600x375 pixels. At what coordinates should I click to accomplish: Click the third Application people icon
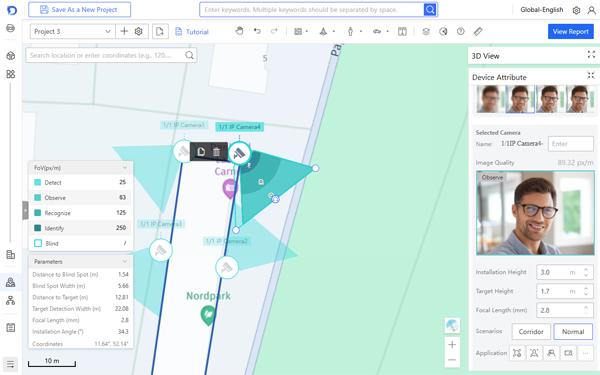(551, 353)
